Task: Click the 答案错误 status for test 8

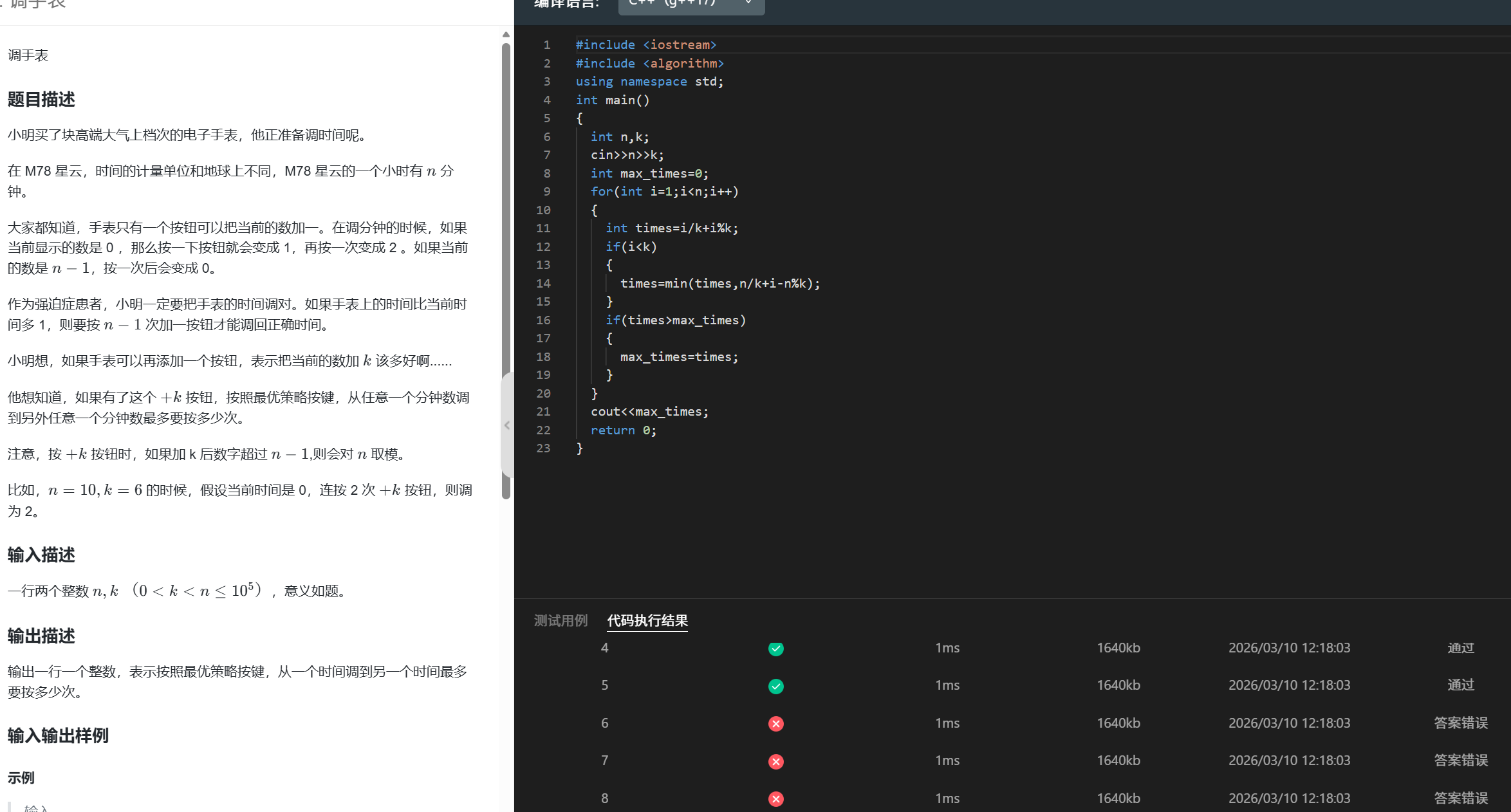Action: (1460, 798)
